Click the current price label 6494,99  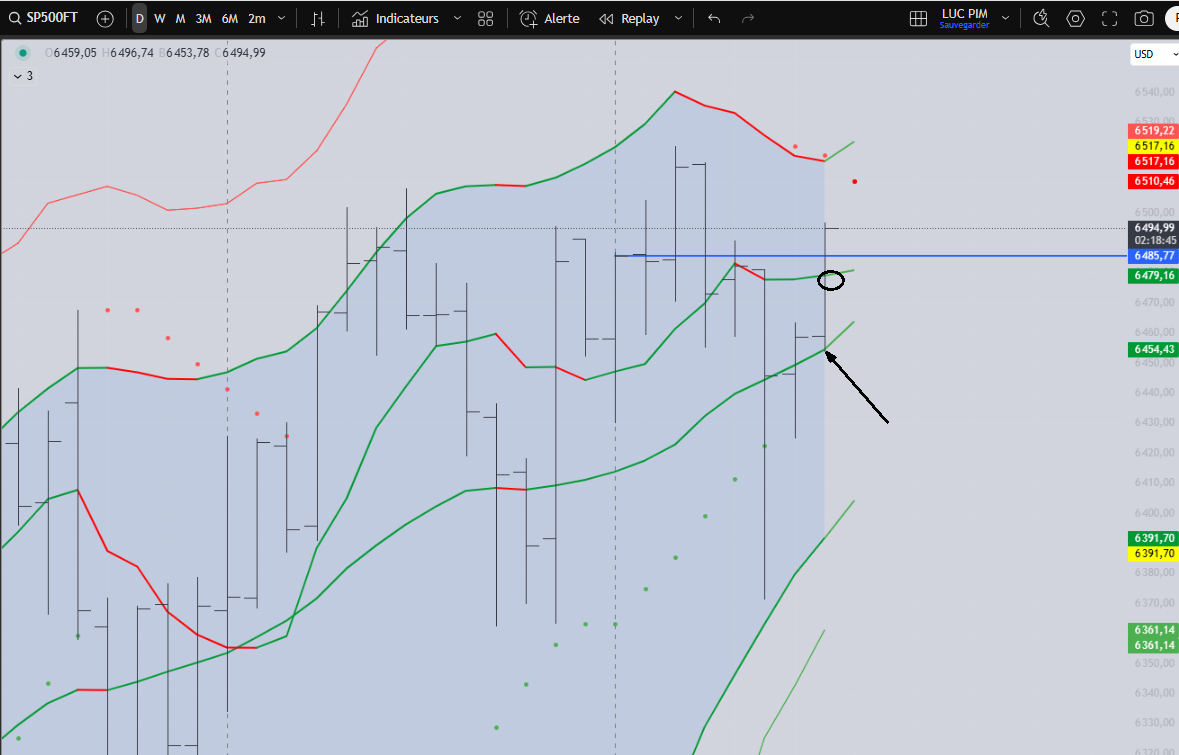coord(1154,227)
